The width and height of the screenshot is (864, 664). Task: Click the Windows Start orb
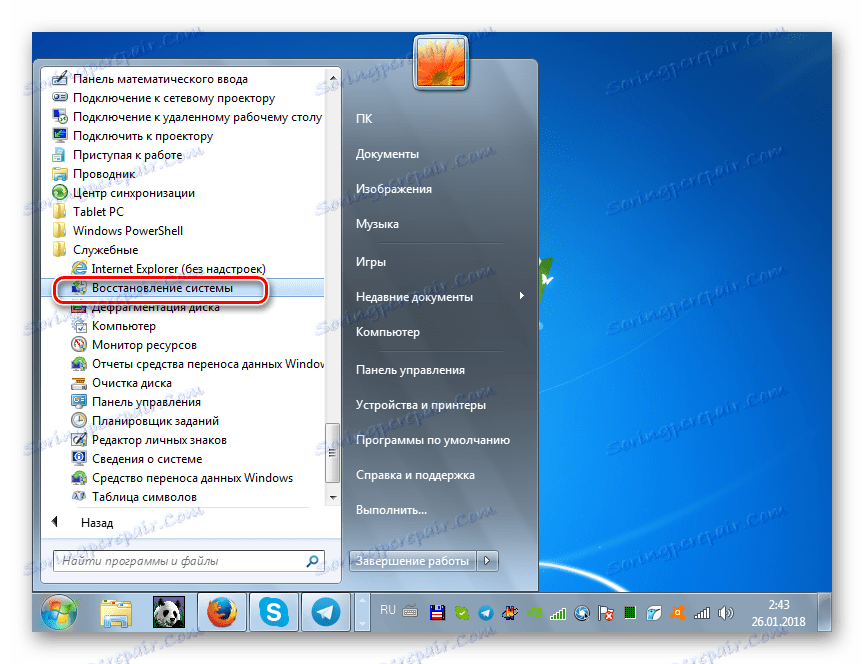pyautogui.click(x=59, y=613)
